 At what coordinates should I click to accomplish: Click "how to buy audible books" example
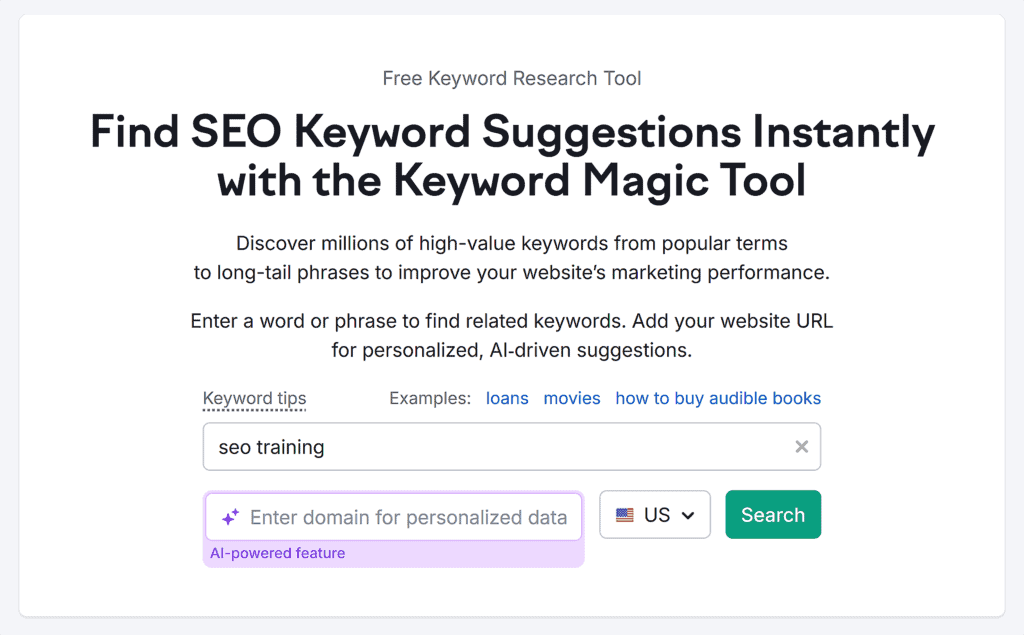[x=718, y=398]
